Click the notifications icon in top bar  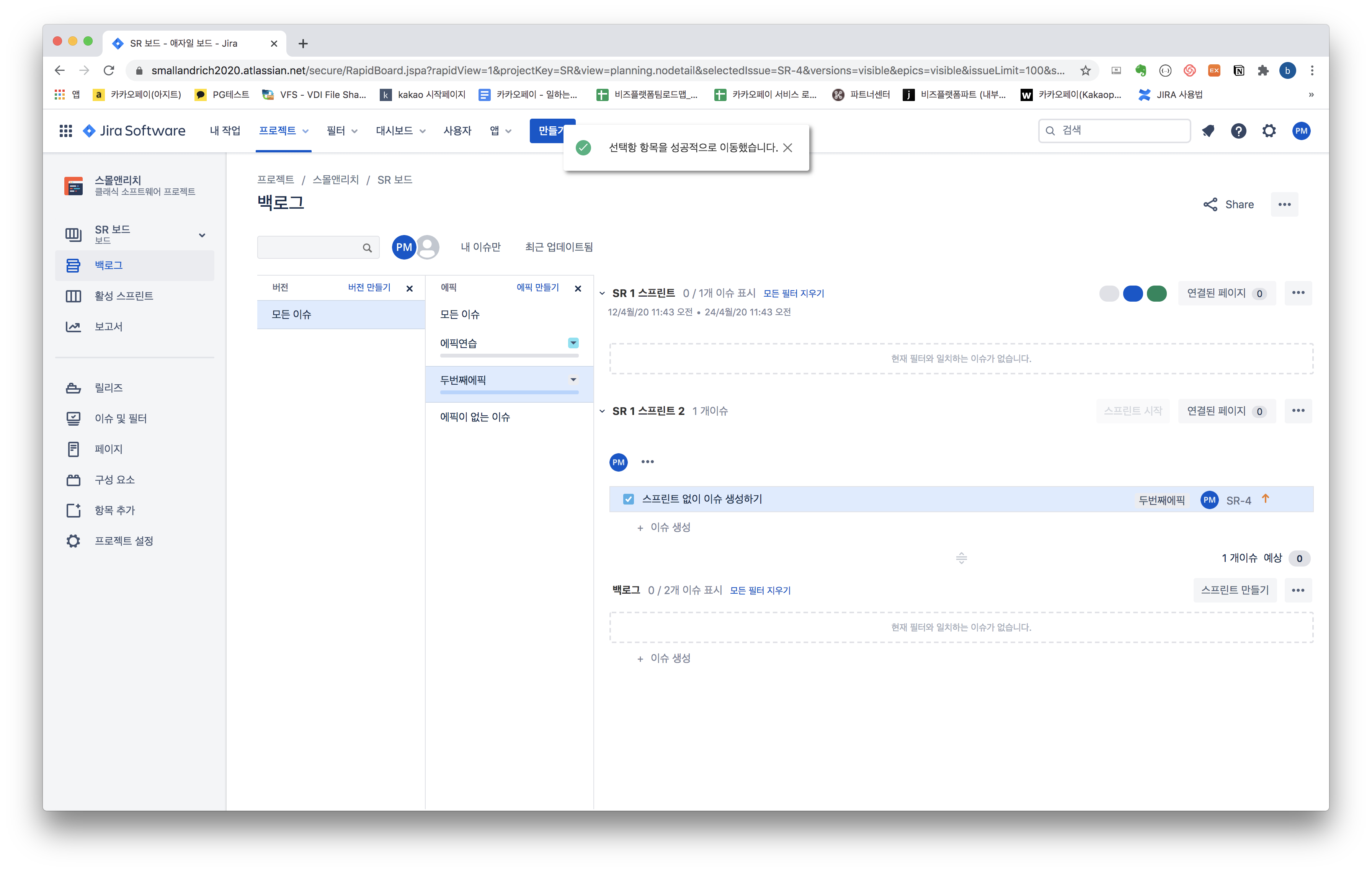point(1208,131)
